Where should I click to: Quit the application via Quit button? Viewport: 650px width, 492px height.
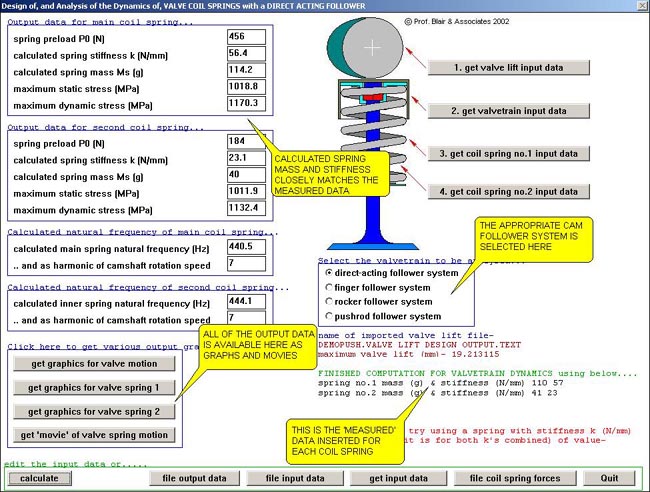[x=609, y=478]
